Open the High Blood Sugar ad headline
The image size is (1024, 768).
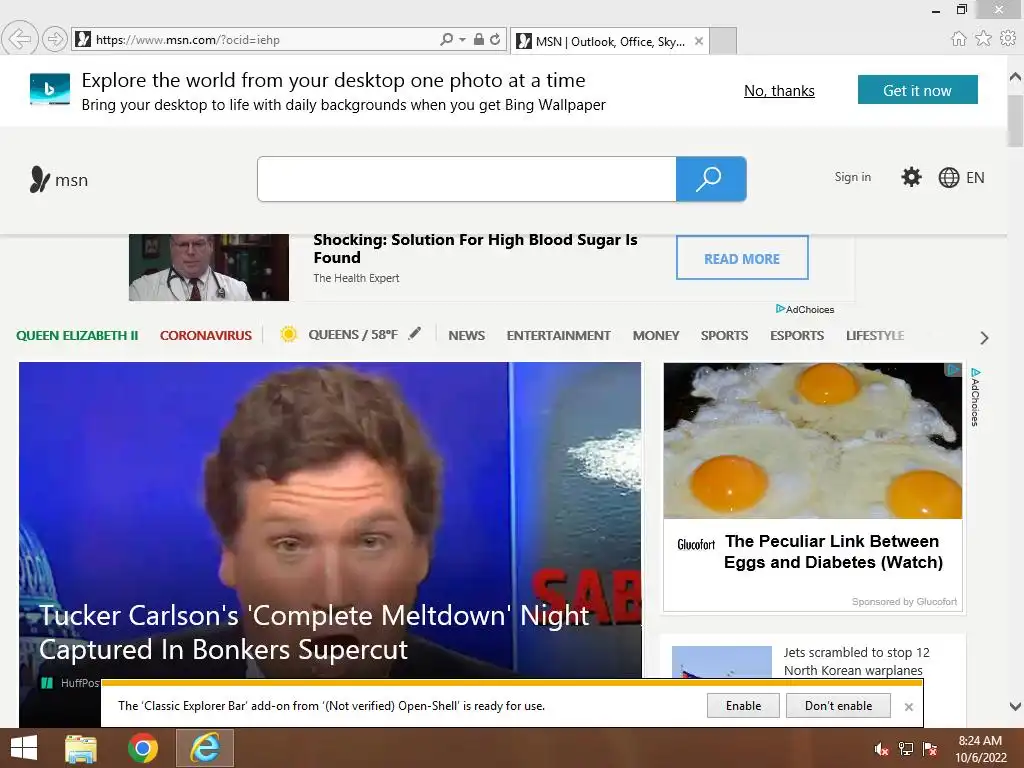[x=475, y=248]
